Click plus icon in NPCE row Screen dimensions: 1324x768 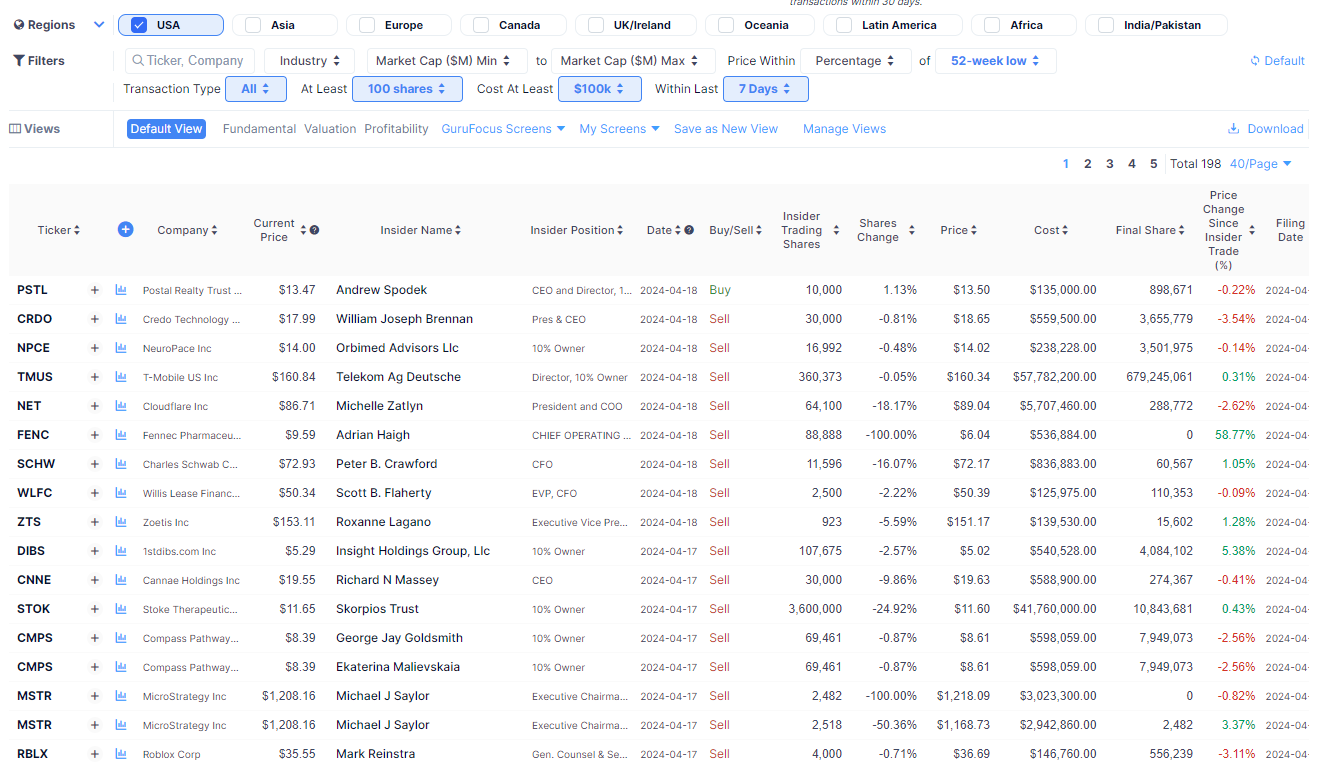[95, 348]
